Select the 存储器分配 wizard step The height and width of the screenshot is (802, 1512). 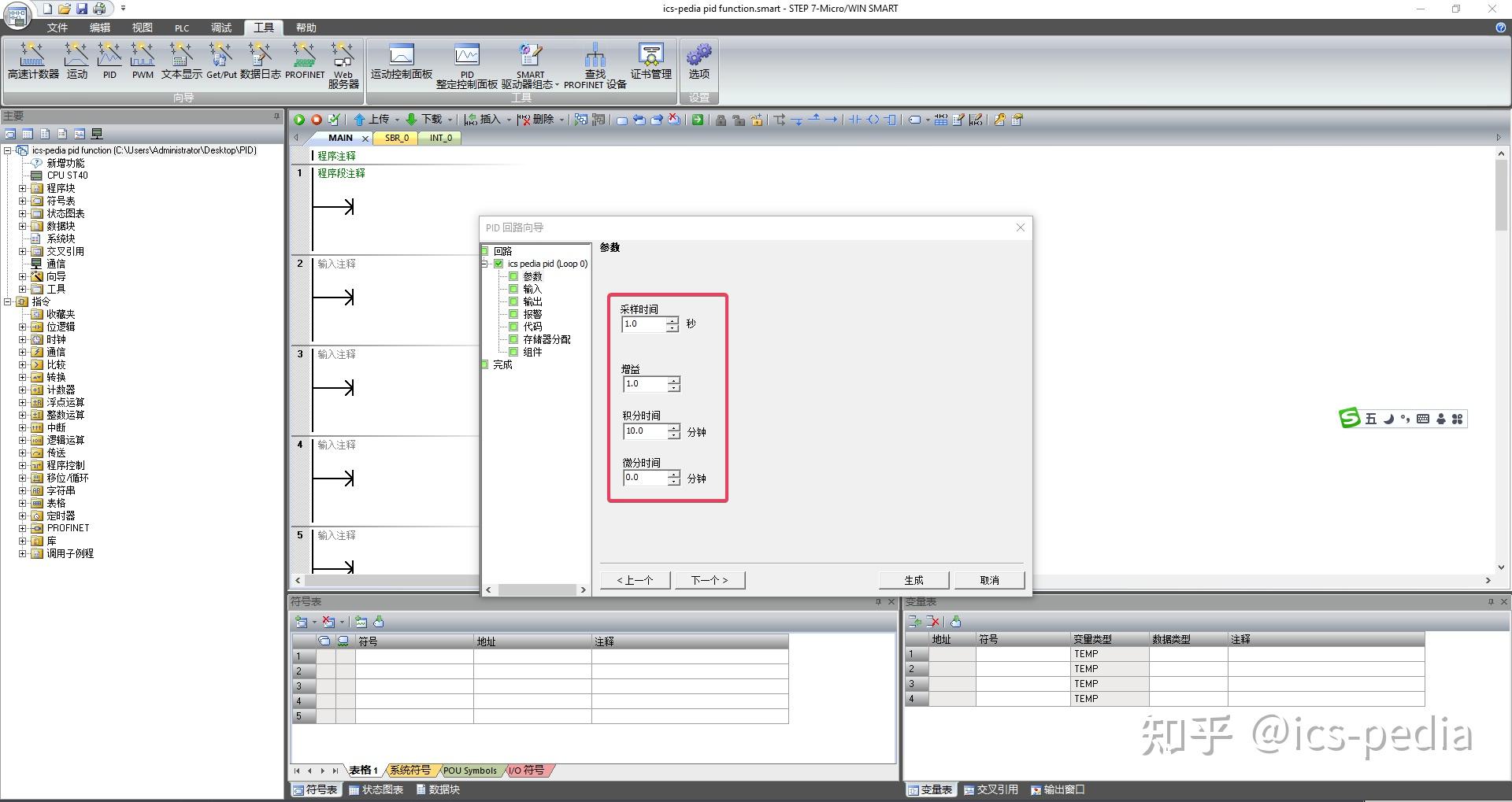(547, 339)
